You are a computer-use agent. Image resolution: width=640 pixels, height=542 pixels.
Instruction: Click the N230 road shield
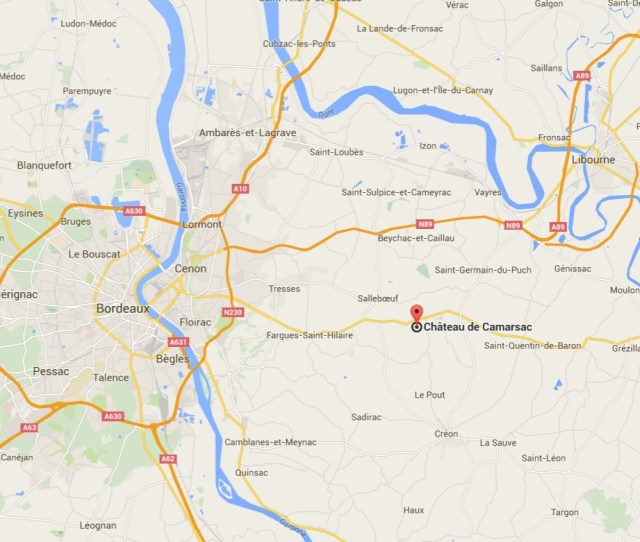[233, 312]
